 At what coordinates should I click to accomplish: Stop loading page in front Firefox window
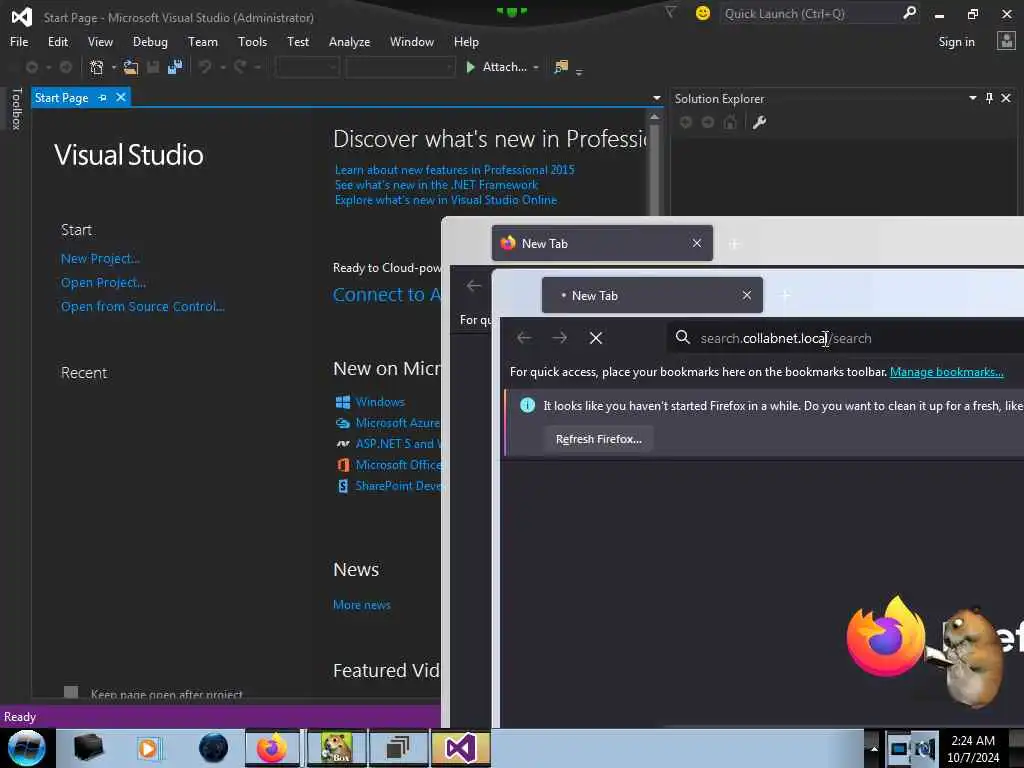point(596,338)
